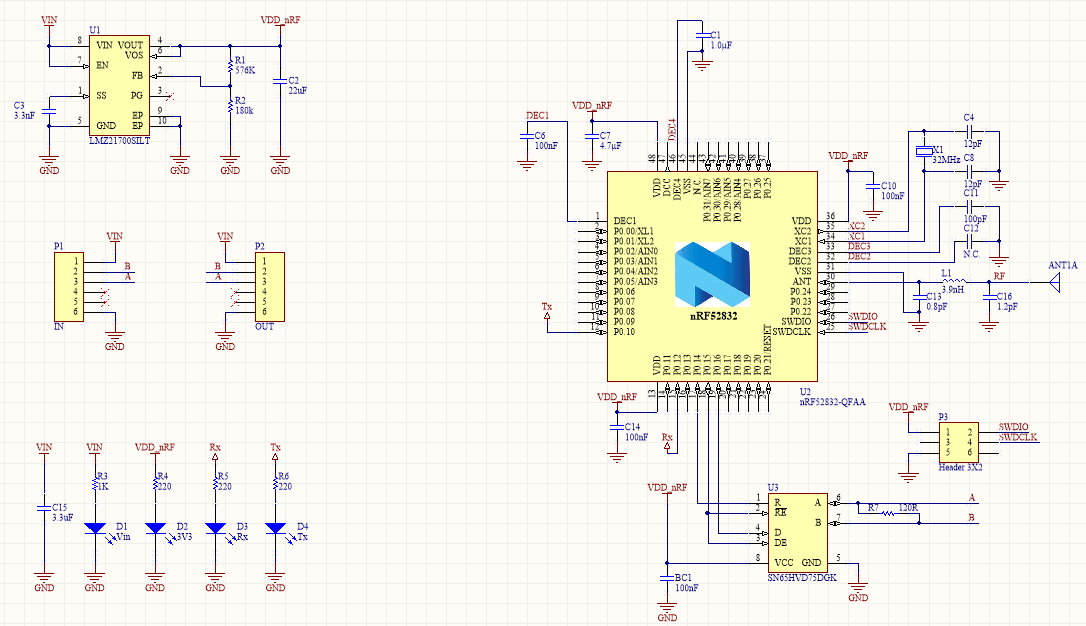Select the SWDIO net label next to P3
Screen dimensions: 1086x626
click(x=1013, y=427)
